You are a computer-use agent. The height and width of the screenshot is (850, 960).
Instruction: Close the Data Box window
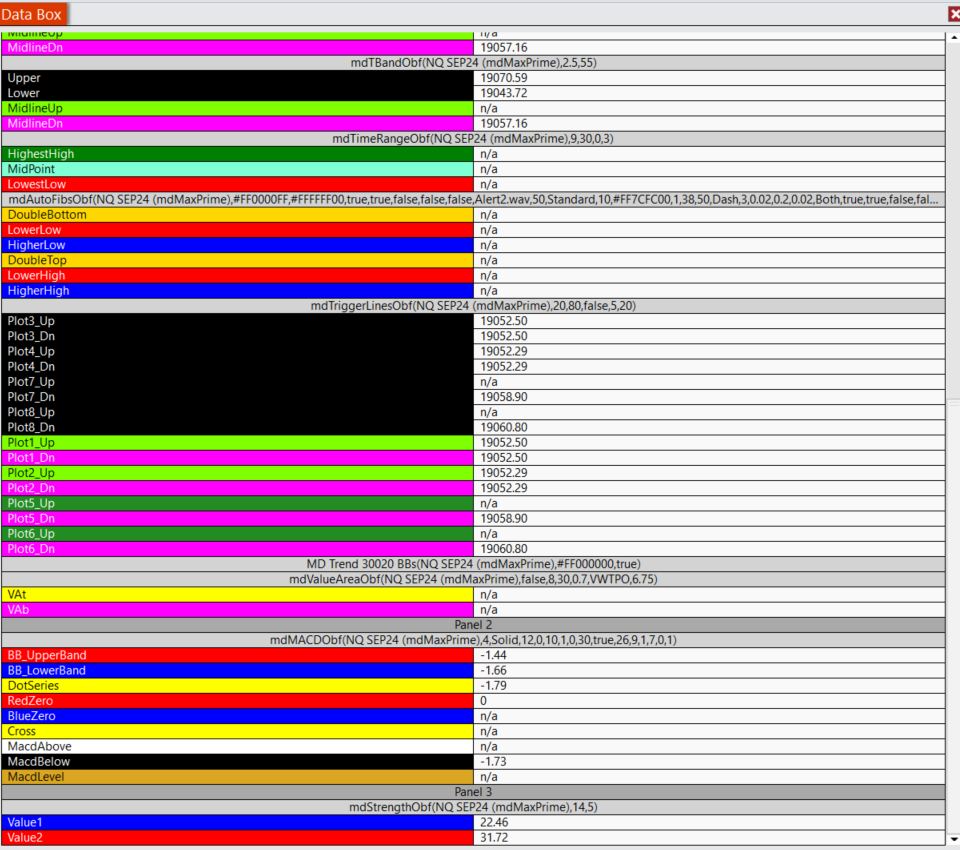tap(954, 14)
